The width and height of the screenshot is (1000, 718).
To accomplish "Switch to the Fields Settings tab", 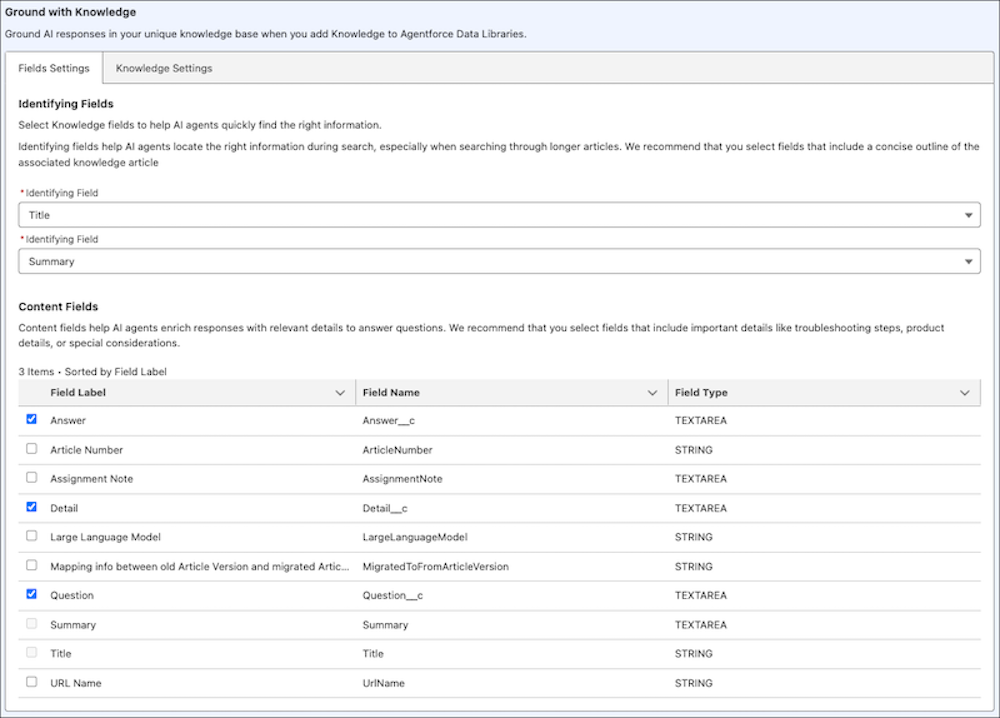I will 54,69.
